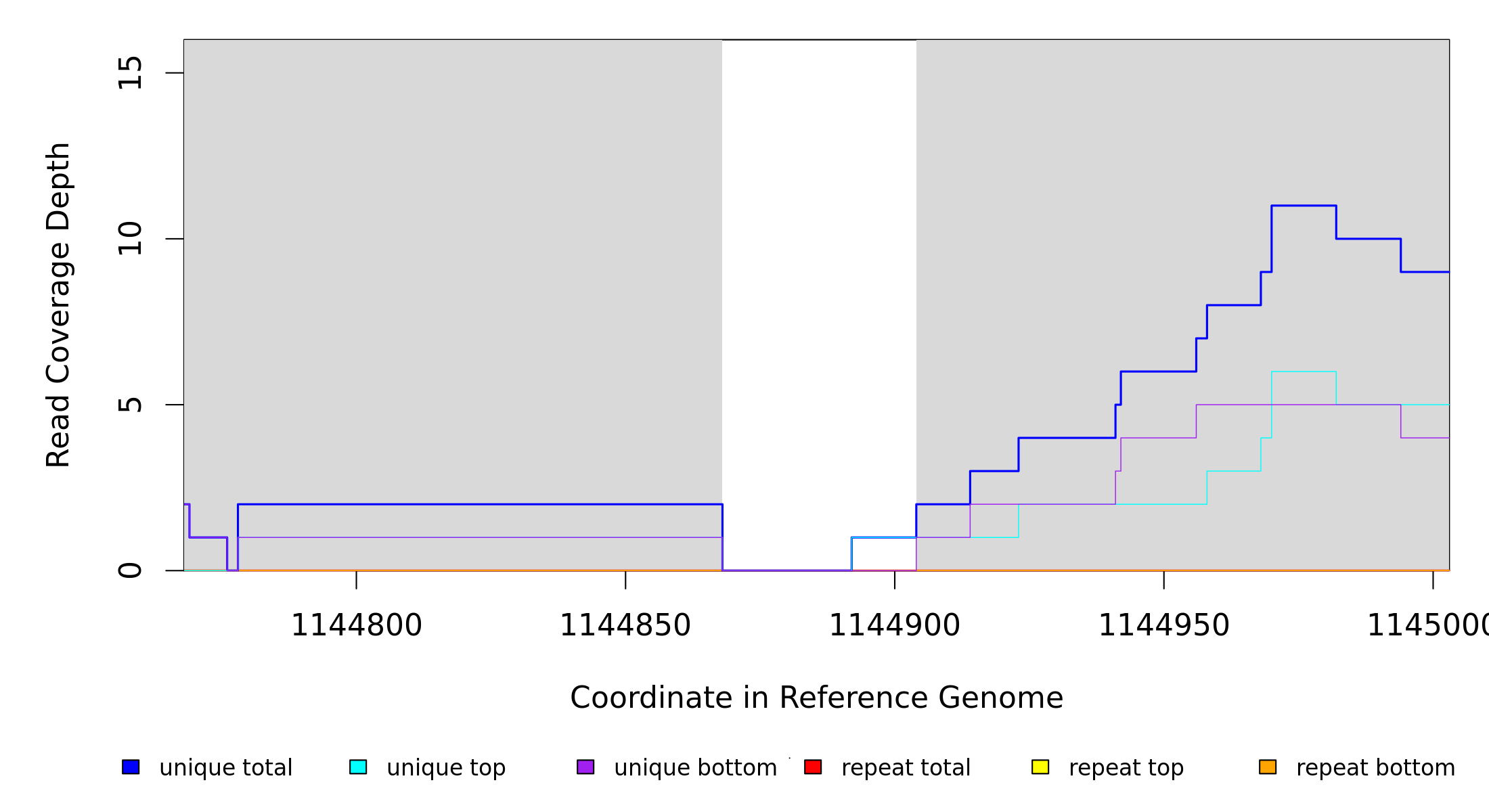
Task: Select the 'repeat bottom' legend label
Action: coord(1375,768)
